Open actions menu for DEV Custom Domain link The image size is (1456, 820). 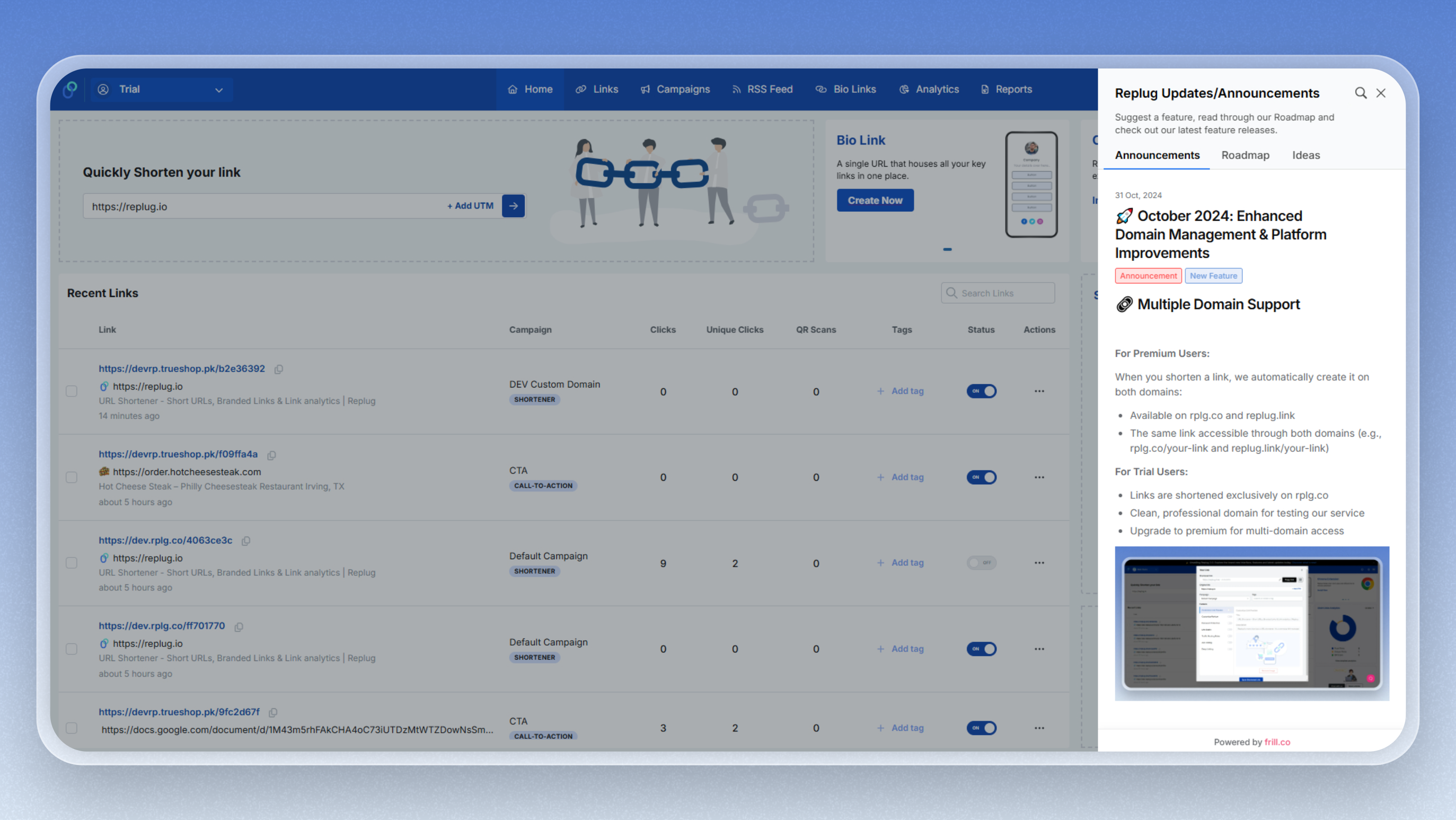pos(1039,391)
